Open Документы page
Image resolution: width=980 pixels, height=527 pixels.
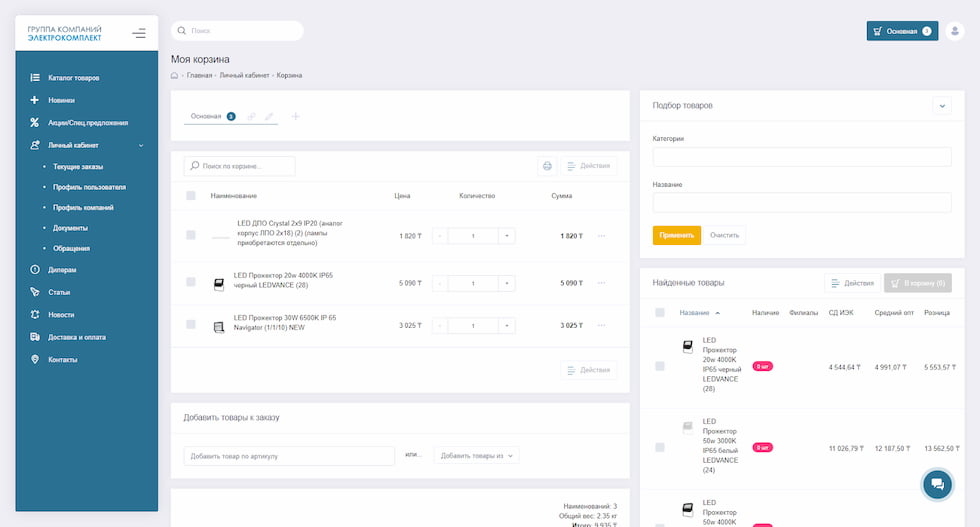point(70,228)
